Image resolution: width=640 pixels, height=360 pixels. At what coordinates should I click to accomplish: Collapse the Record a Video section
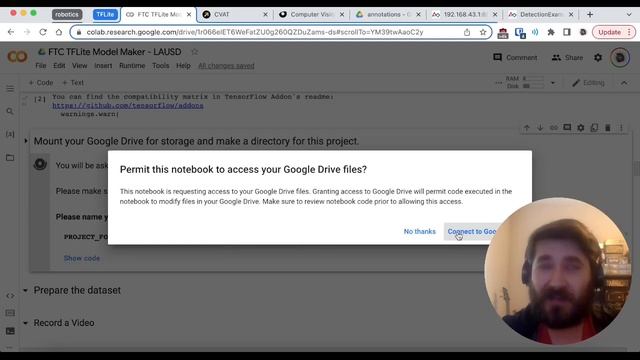click(25, 323)
